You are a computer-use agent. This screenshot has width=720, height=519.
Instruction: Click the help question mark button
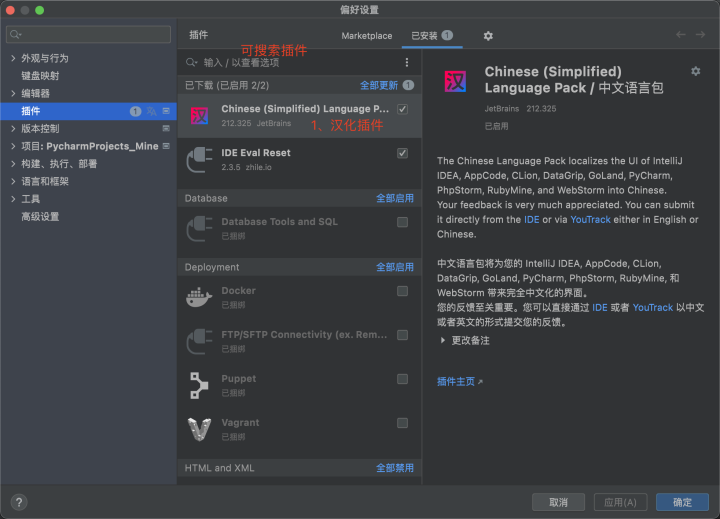(x=19, y=502)
